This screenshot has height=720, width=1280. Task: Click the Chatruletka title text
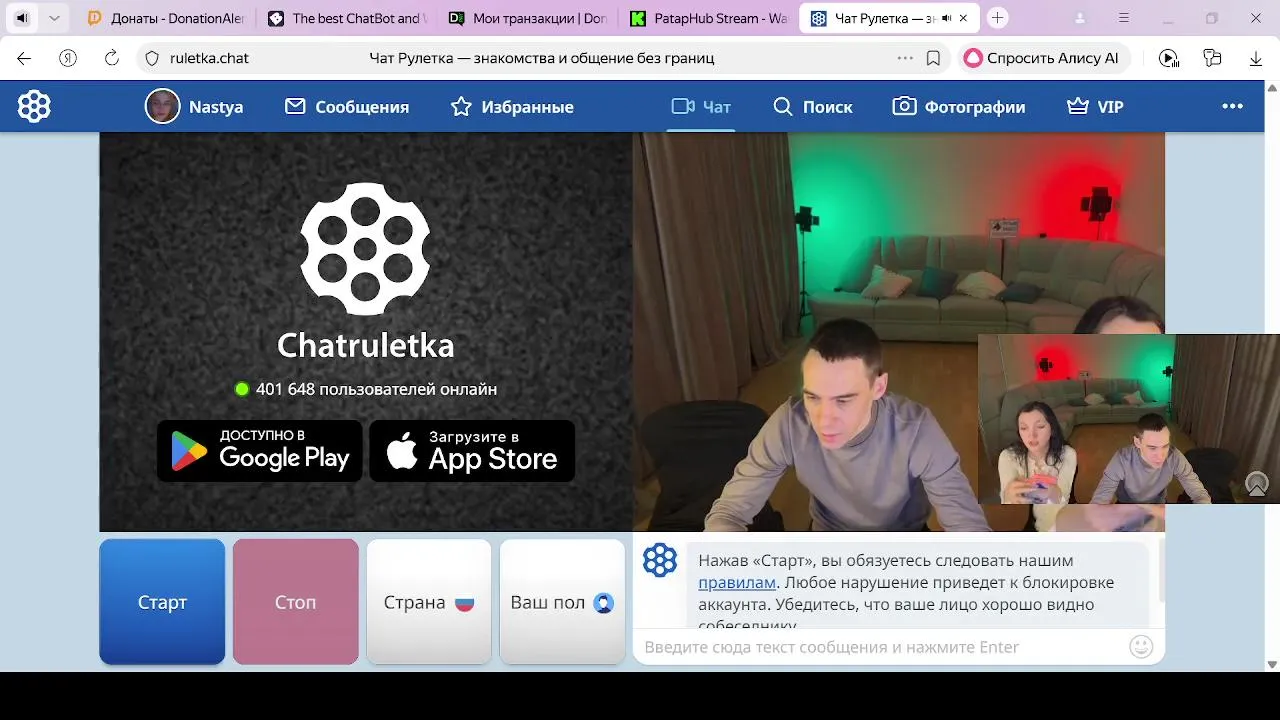[366, 345]
